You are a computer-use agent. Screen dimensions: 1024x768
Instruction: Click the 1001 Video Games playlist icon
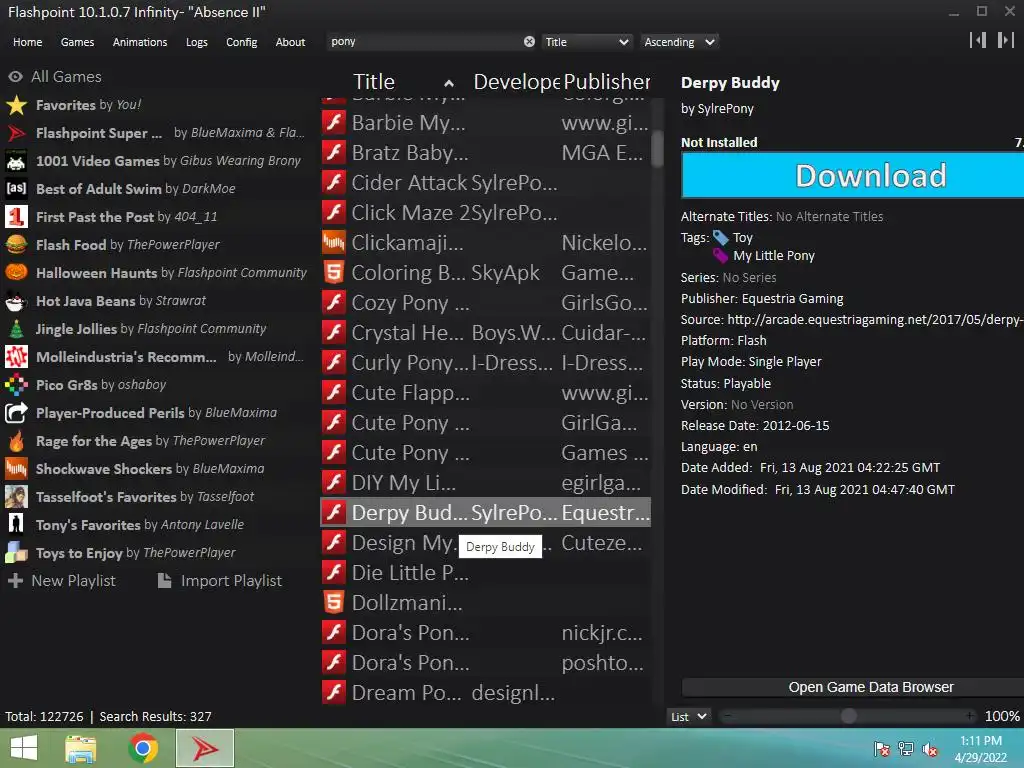click(x=16, y=161)
